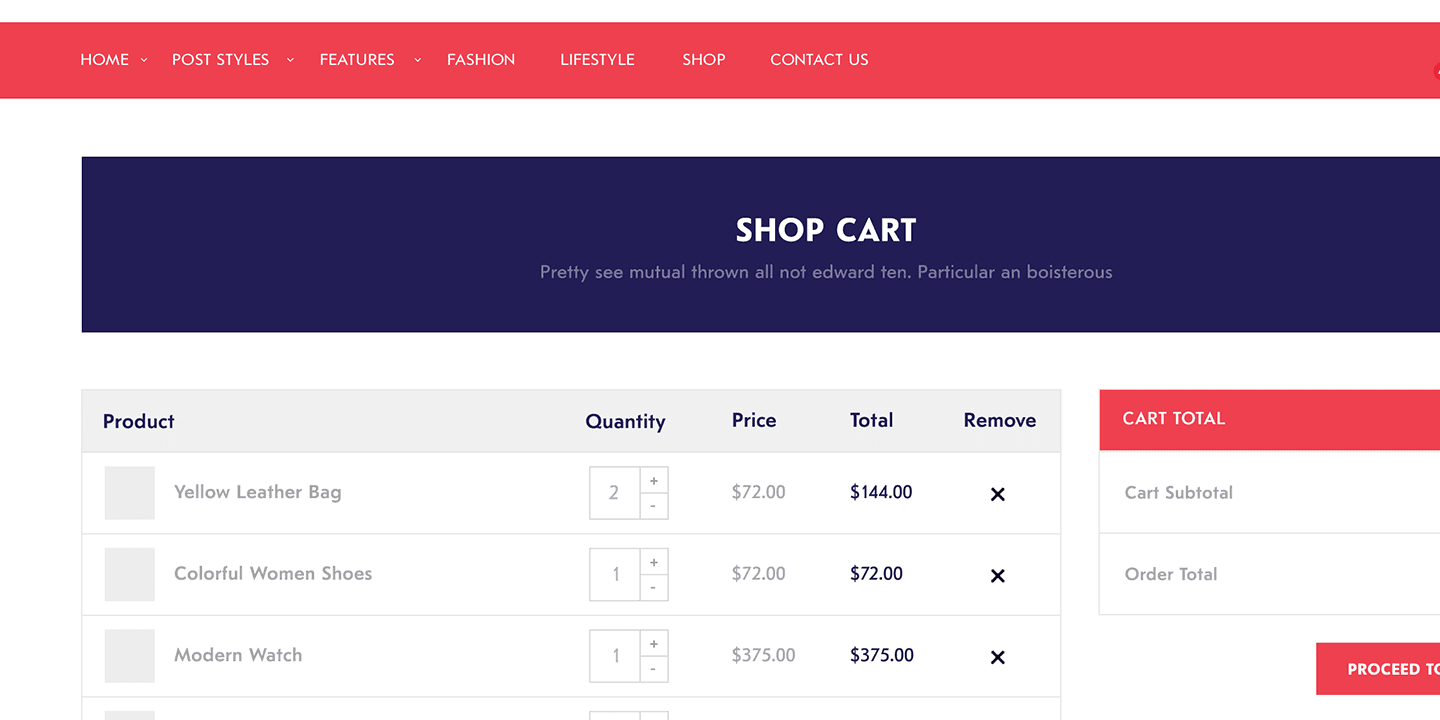This screenshot has height=720, width=1440.
Task: Focus the Colorful Women Shoes quantity field
Action: coord(615,575)
